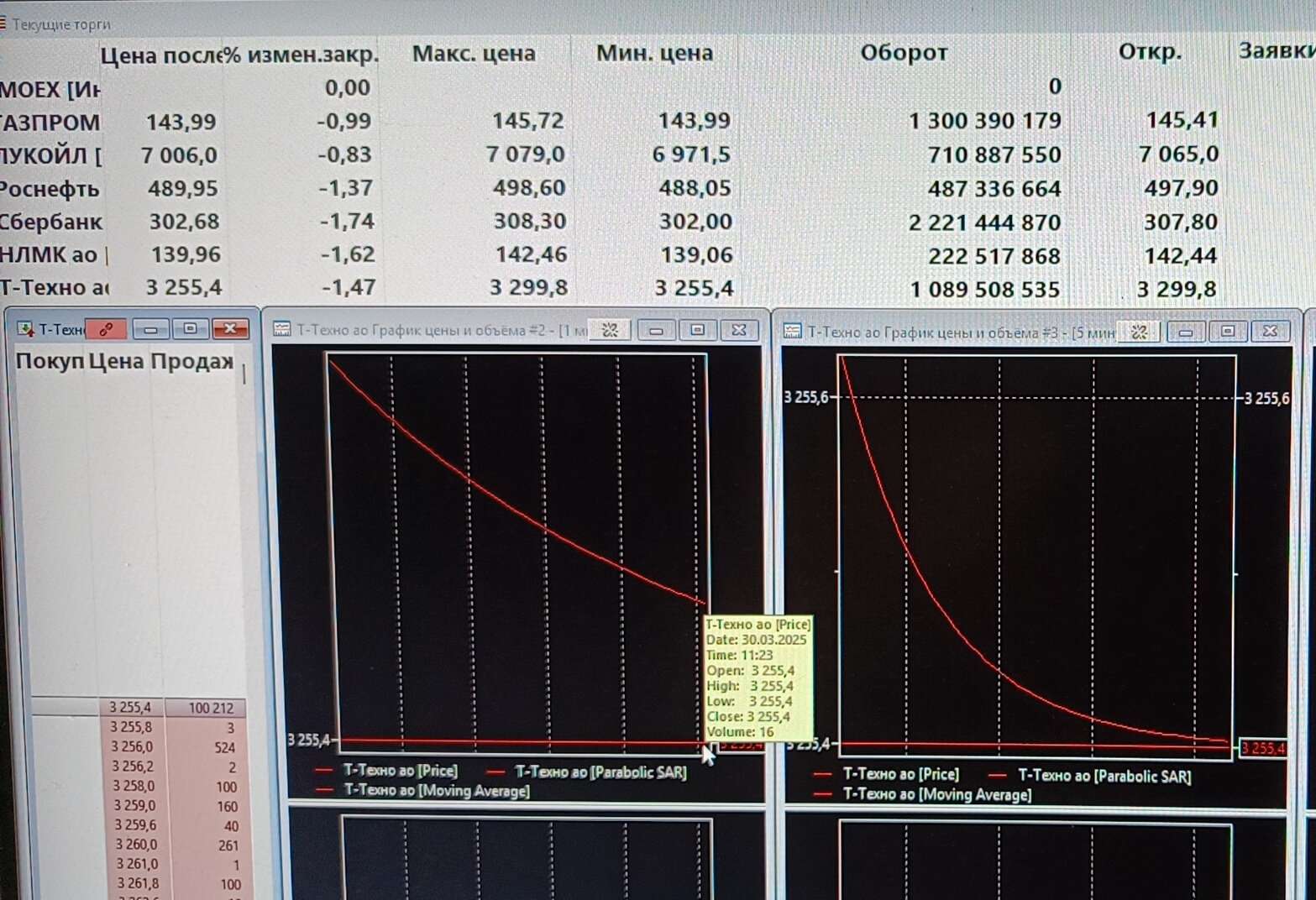
Task: Maximize the chart #2 window
Action: [697, 330]
